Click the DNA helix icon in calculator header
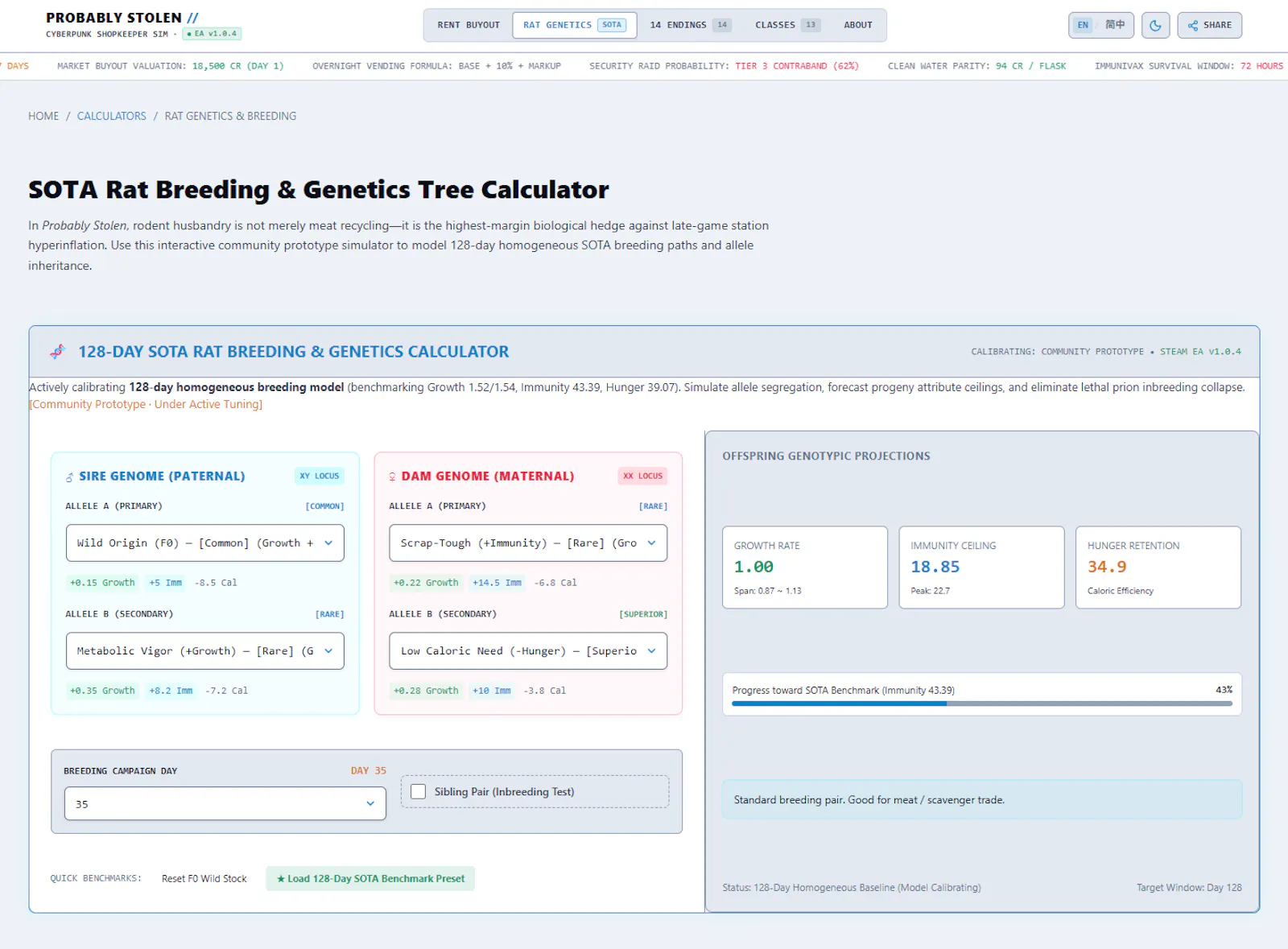Image resolution: width=1288 pixels, height=949 pixels. pos(57,352)
